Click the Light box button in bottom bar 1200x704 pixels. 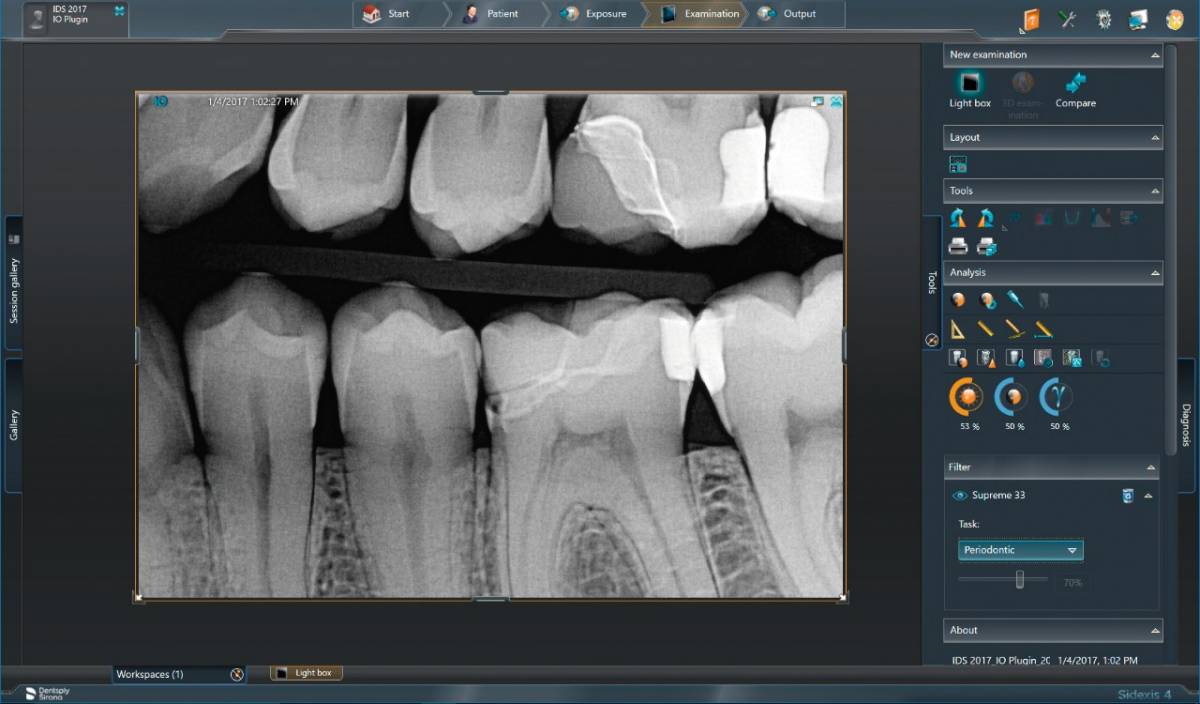coord(306,673)
